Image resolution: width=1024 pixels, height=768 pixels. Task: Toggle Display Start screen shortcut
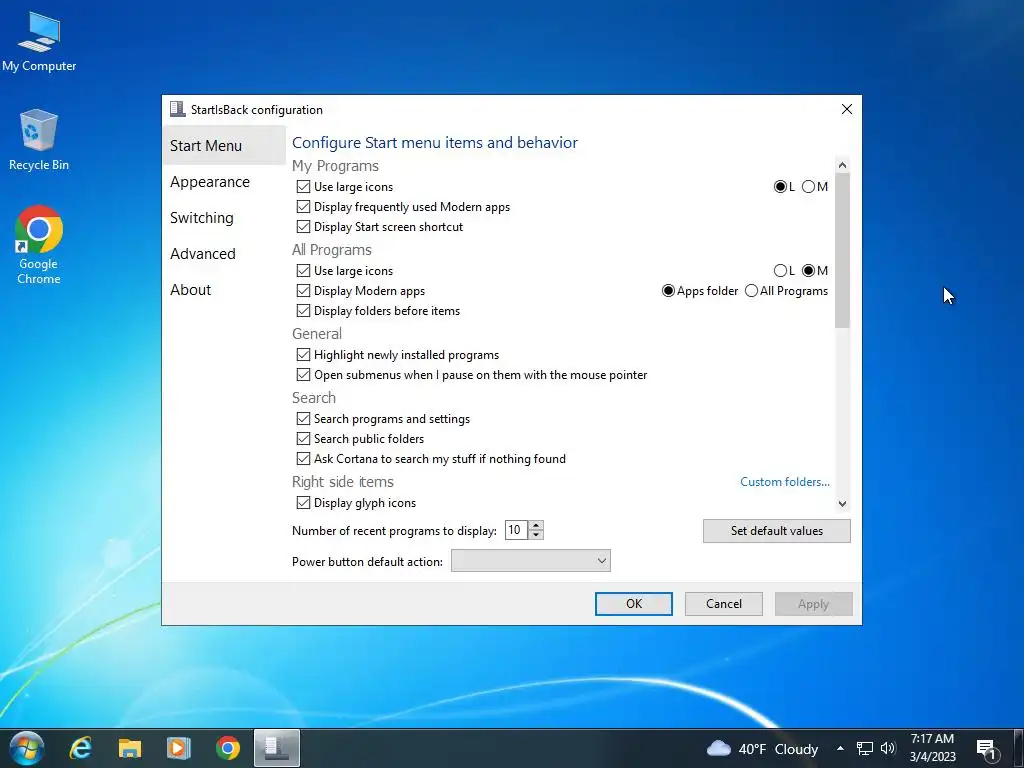pyautogui.click(x=303, y=227)
